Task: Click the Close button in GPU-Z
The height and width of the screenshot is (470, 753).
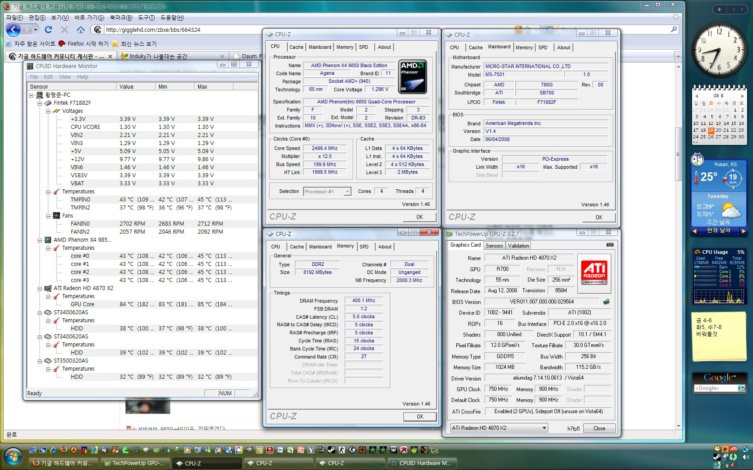Action: click(x=599, y=428)
